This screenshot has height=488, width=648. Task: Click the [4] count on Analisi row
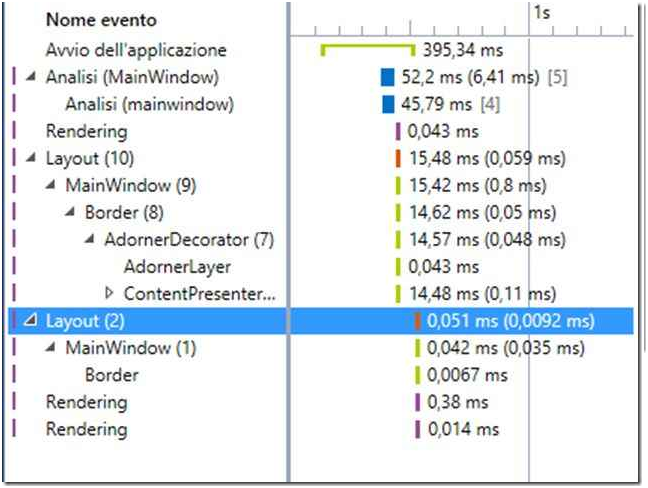(490, 104)
